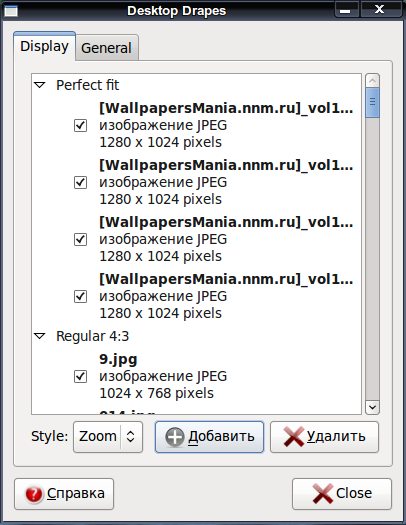Click the window menu icon in title bar
This screenshot has width=406, height=525.
pyautogui.click(x=11, y=11)
